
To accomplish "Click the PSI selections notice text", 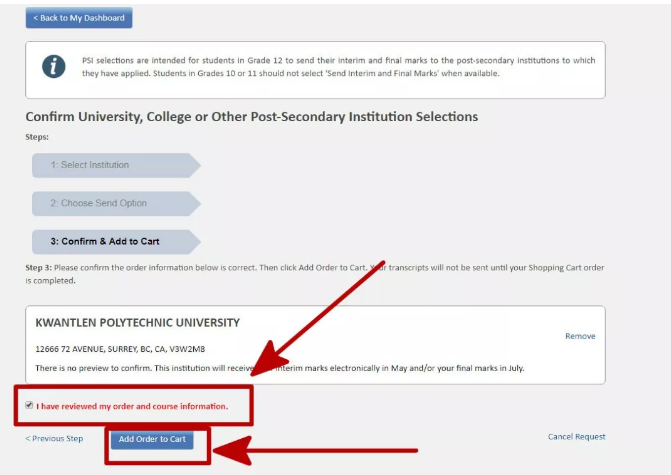I will coord(338,67).
